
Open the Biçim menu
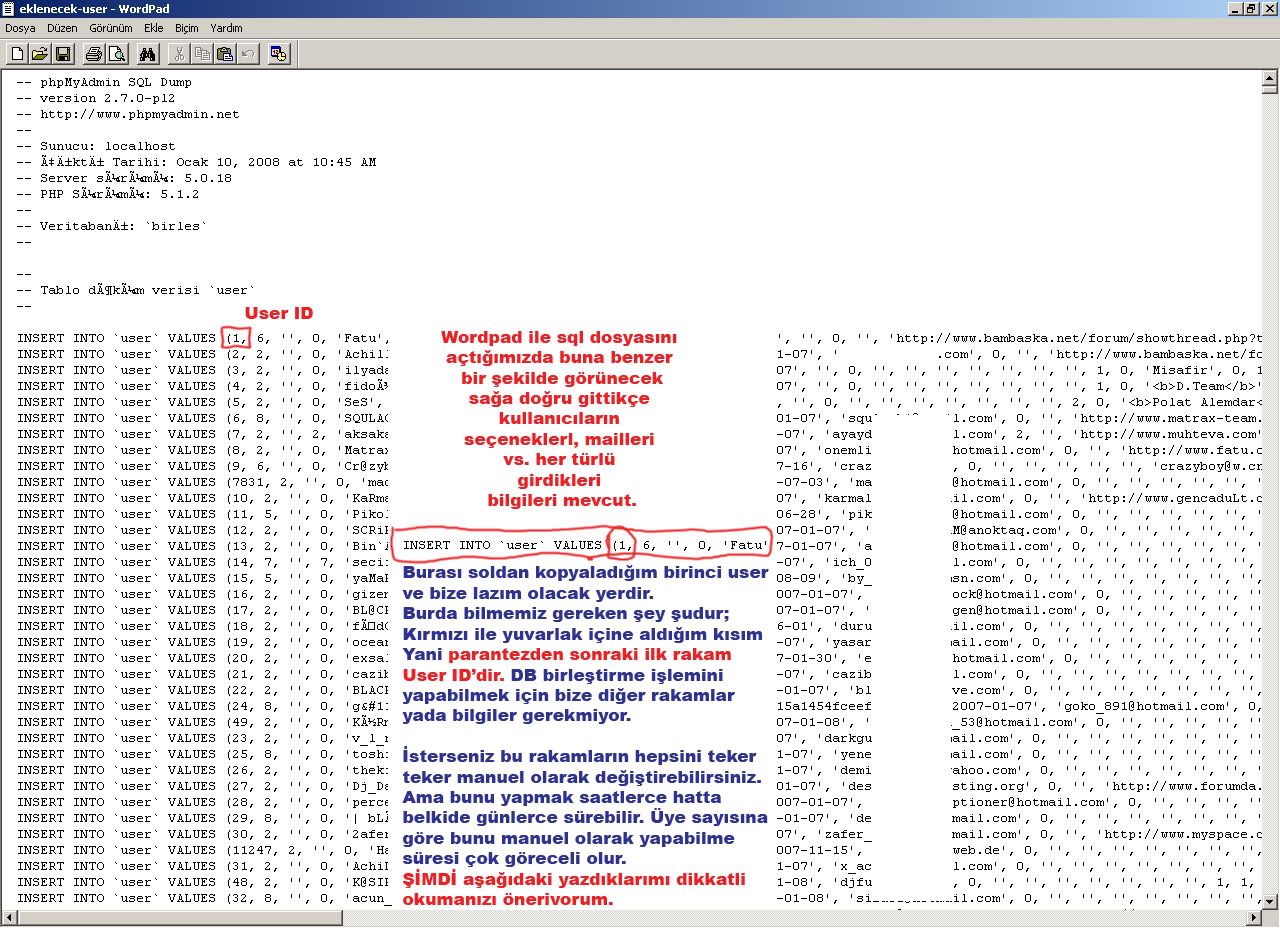187,29
